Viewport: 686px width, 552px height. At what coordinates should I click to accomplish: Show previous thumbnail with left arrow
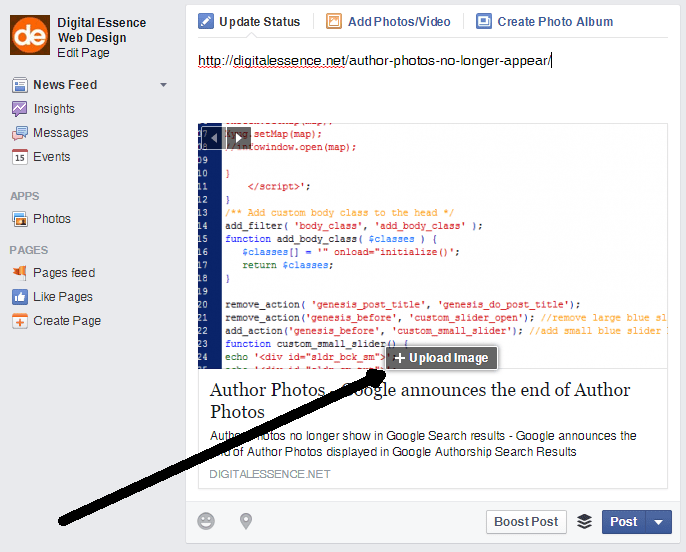click(214, 138)
